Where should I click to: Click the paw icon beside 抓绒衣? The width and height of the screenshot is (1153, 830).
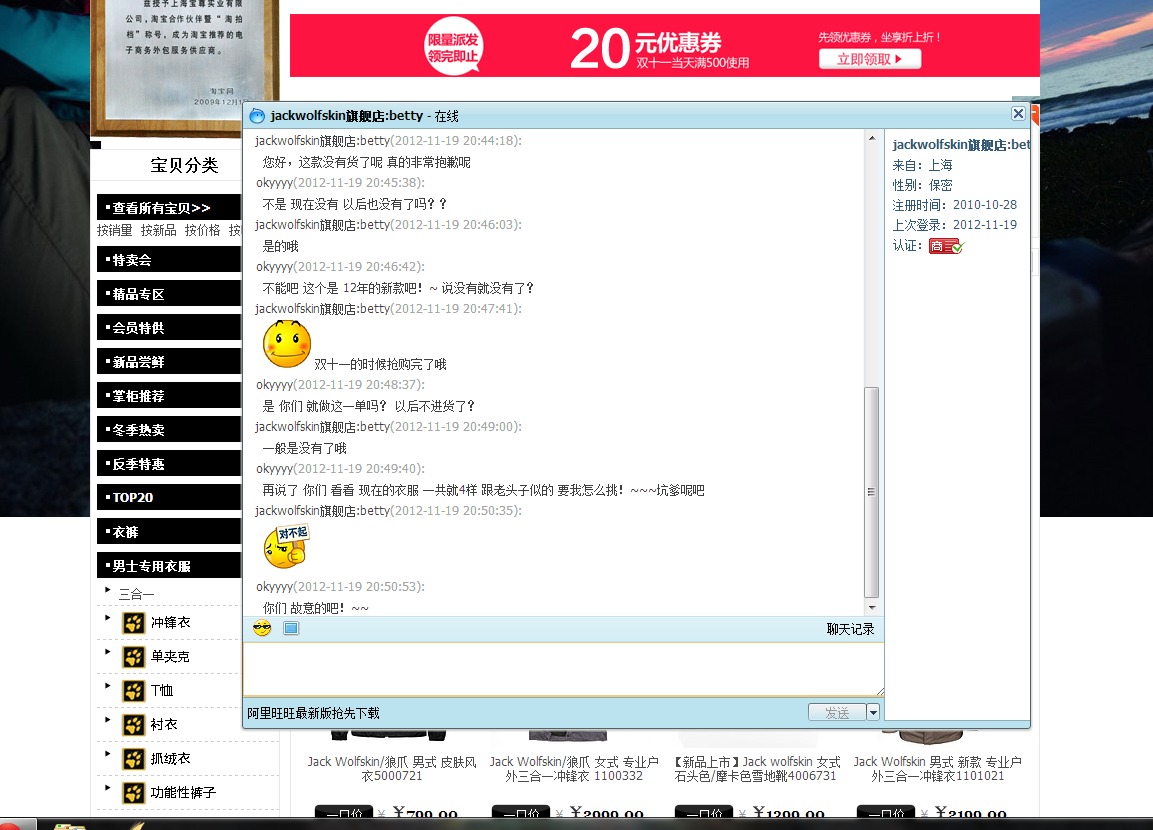133,759
